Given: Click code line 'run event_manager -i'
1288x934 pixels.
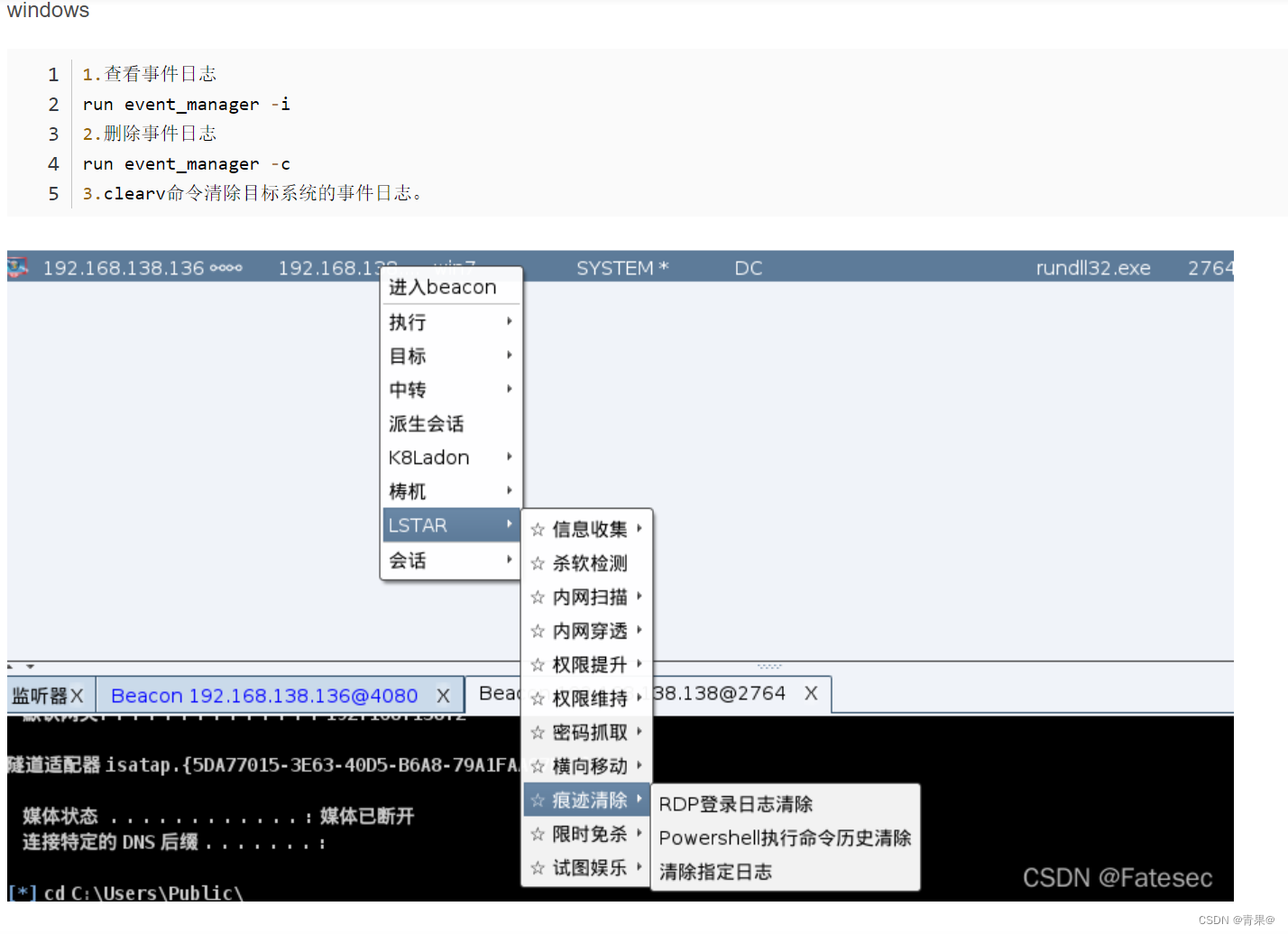Looking at the screenshot, I should click(x=186, y=104).
